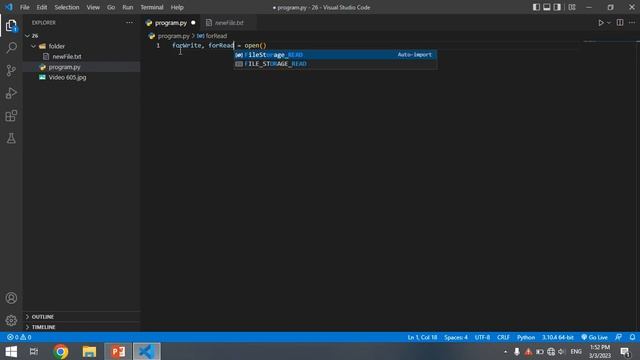The image size is (640, 360).
Task: Click the unsaved dot on program.py tab
Action: (193, 23)
